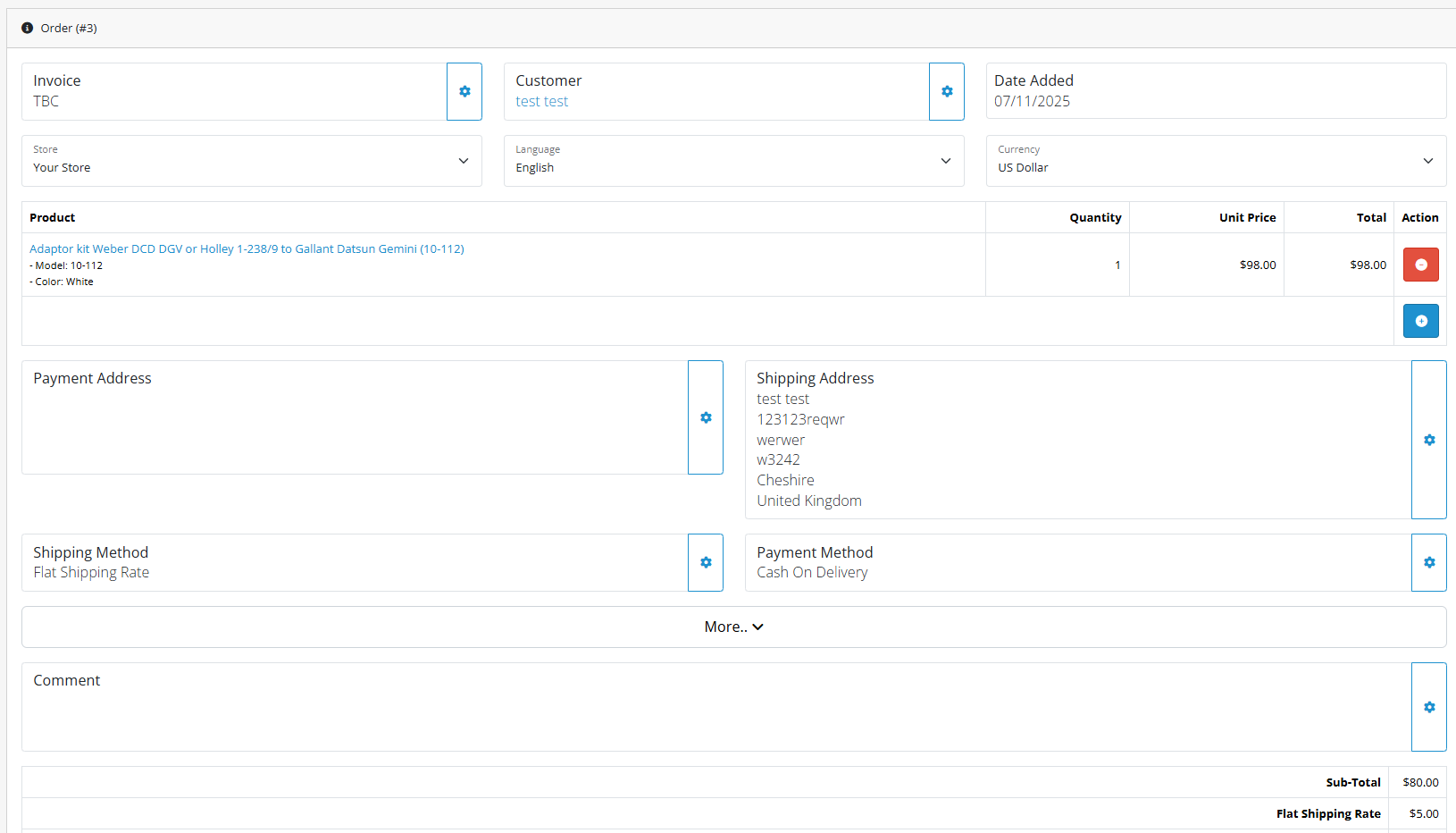Edit the Comment via gear icon
This screenshot has width=1456, height=833.
click(x=1429, y=707)
